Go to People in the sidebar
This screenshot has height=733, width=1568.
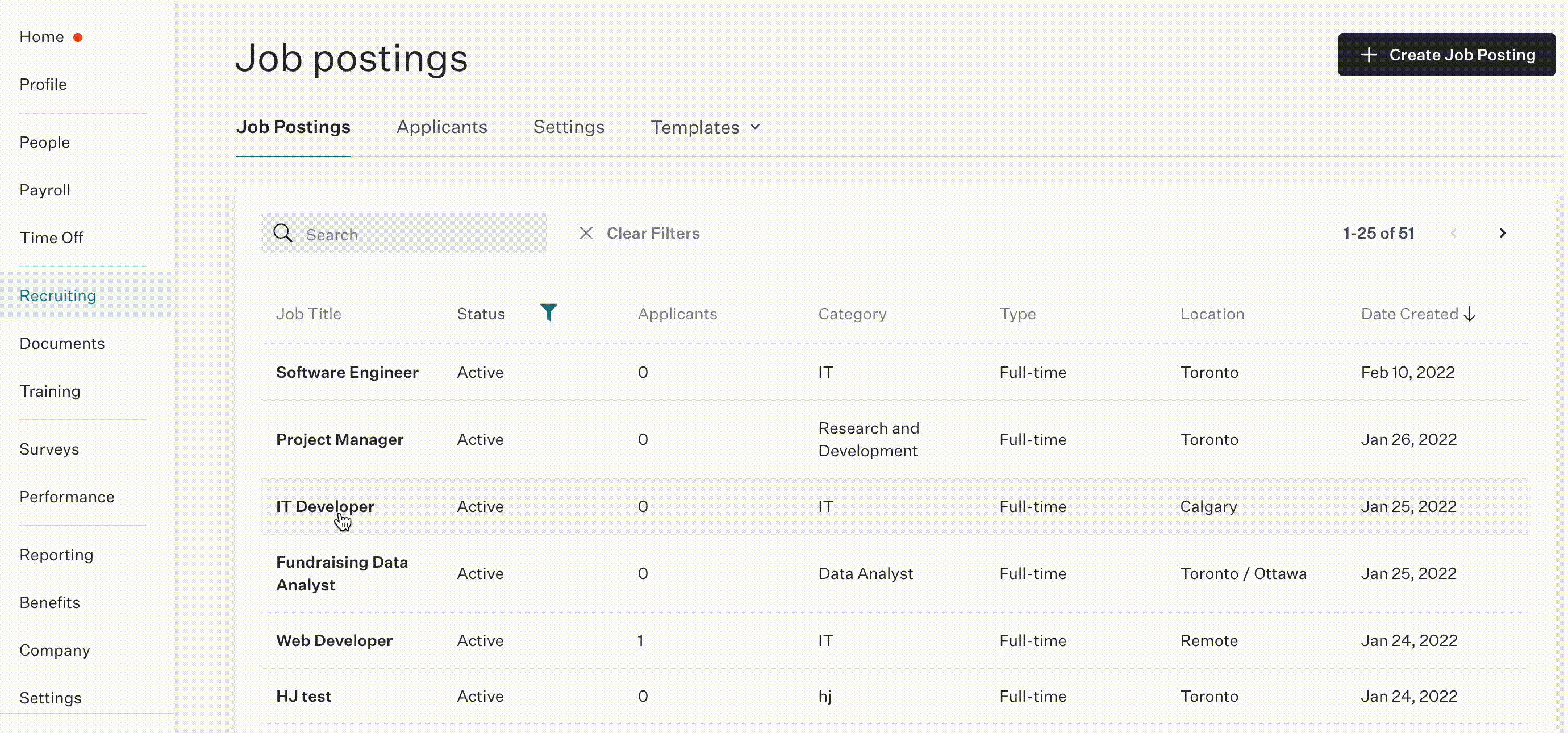click(x=44, y=142)
